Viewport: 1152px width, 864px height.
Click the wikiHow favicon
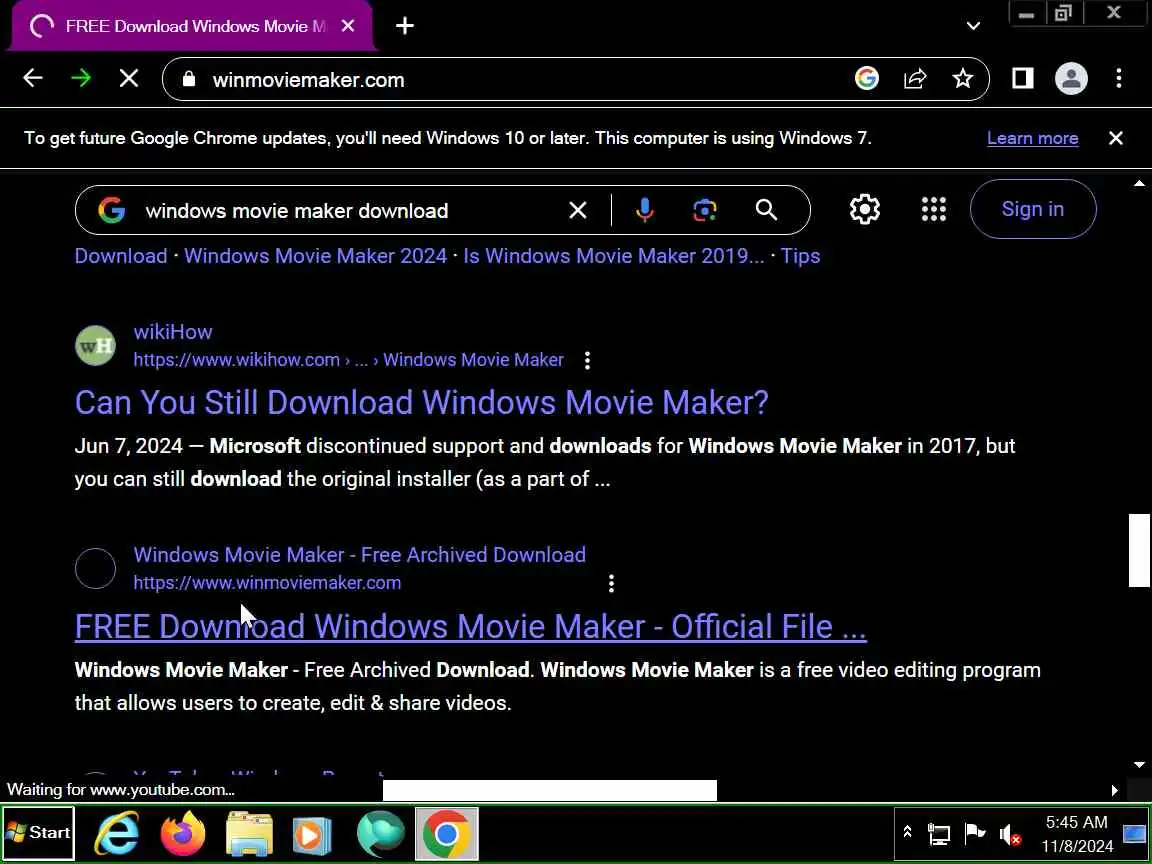[x=96, y=345]
